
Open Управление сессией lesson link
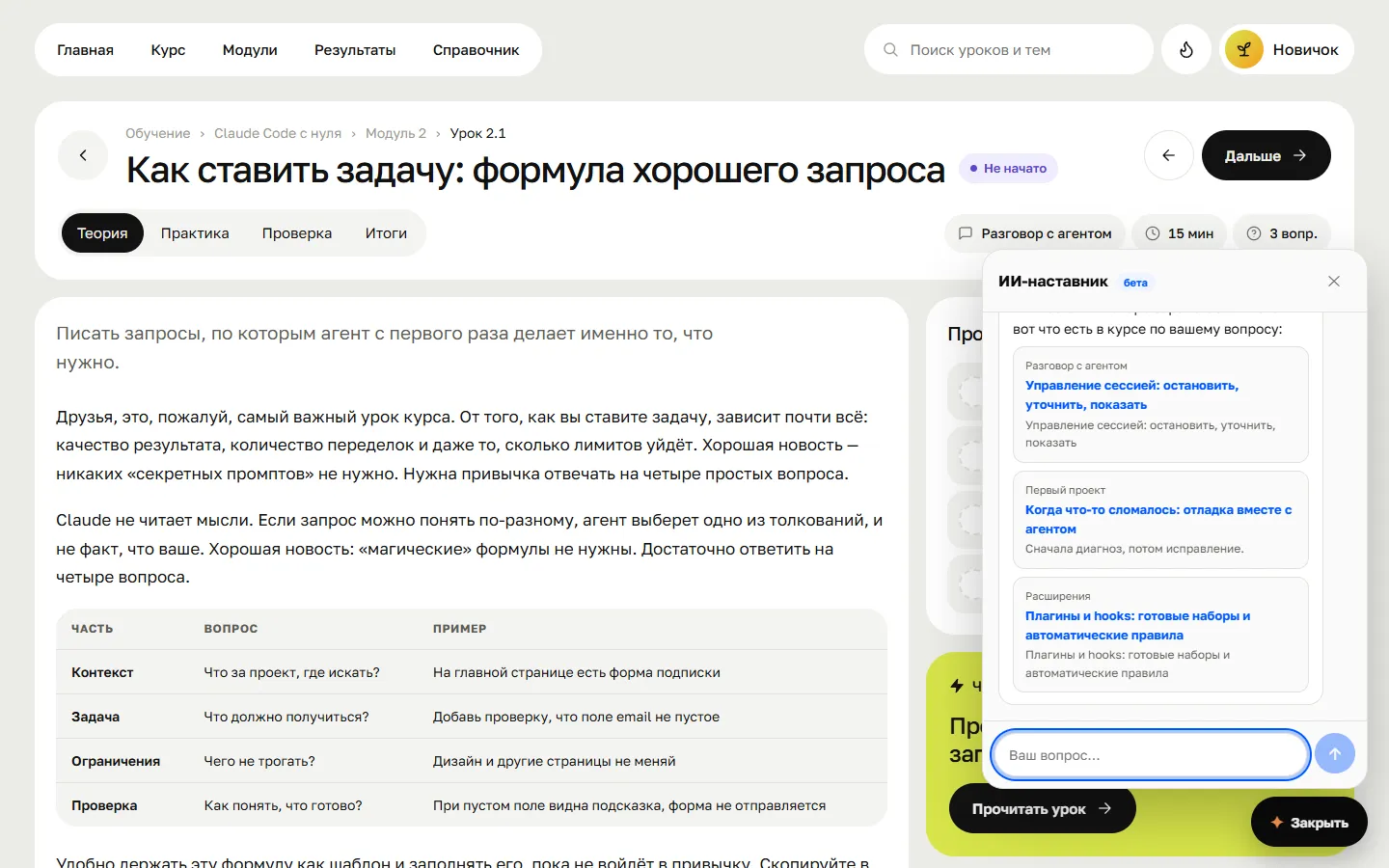(x=1131, y=395)
